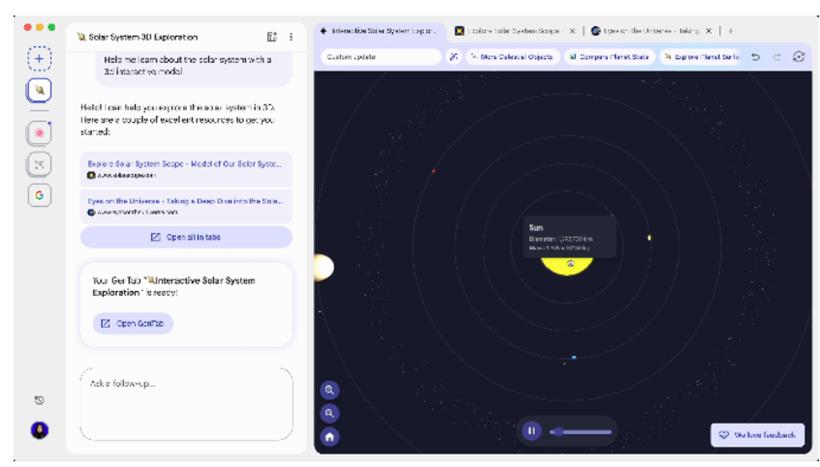Image resolution: width=820 pixels, height=467 pixels.
Task: Reset view with the home icon
Action: pos(330,436)
